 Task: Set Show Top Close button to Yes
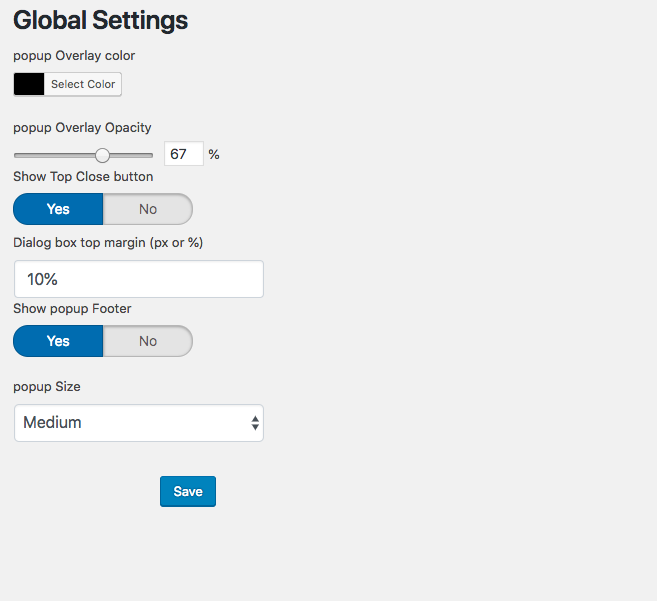click(x=58, y=209)
